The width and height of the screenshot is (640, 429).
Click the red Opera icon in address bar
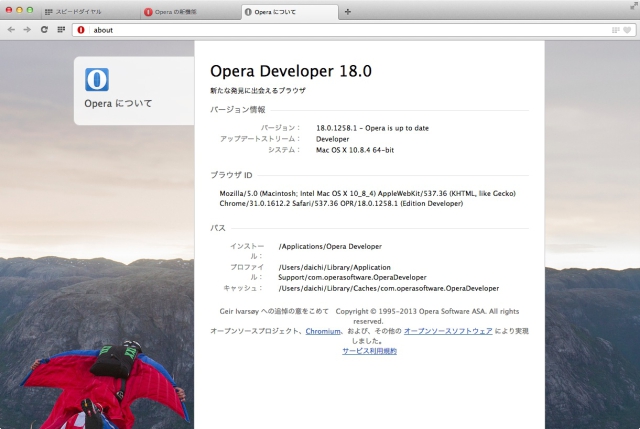81,30
